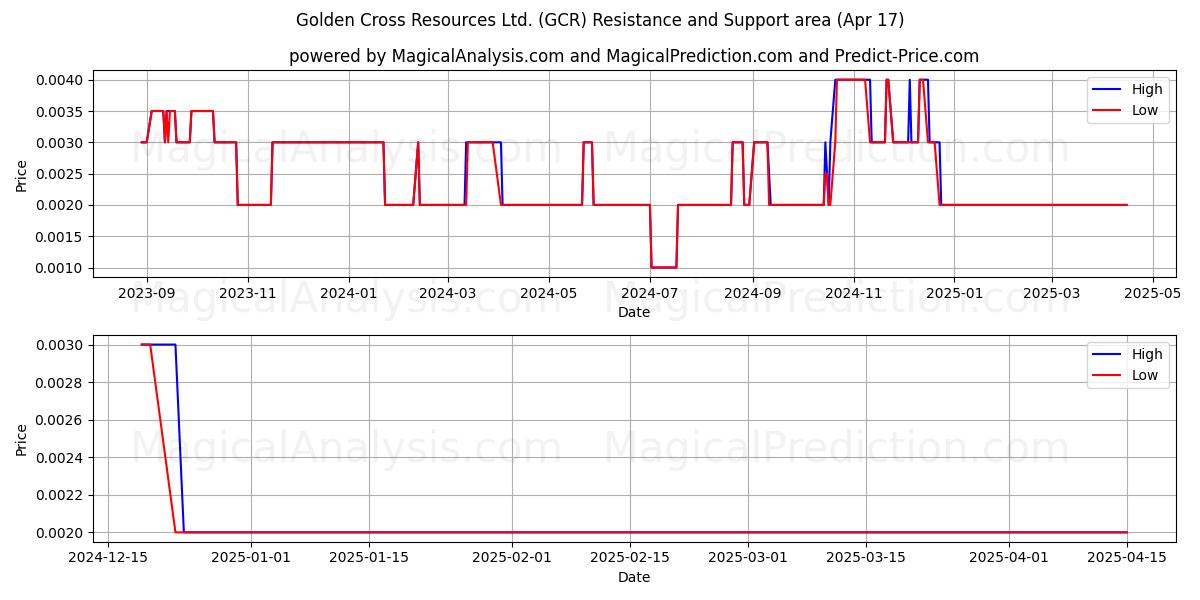Click the 2025-04-01 date tick label
The image size is (1200, 600).
coord(1009,560)
